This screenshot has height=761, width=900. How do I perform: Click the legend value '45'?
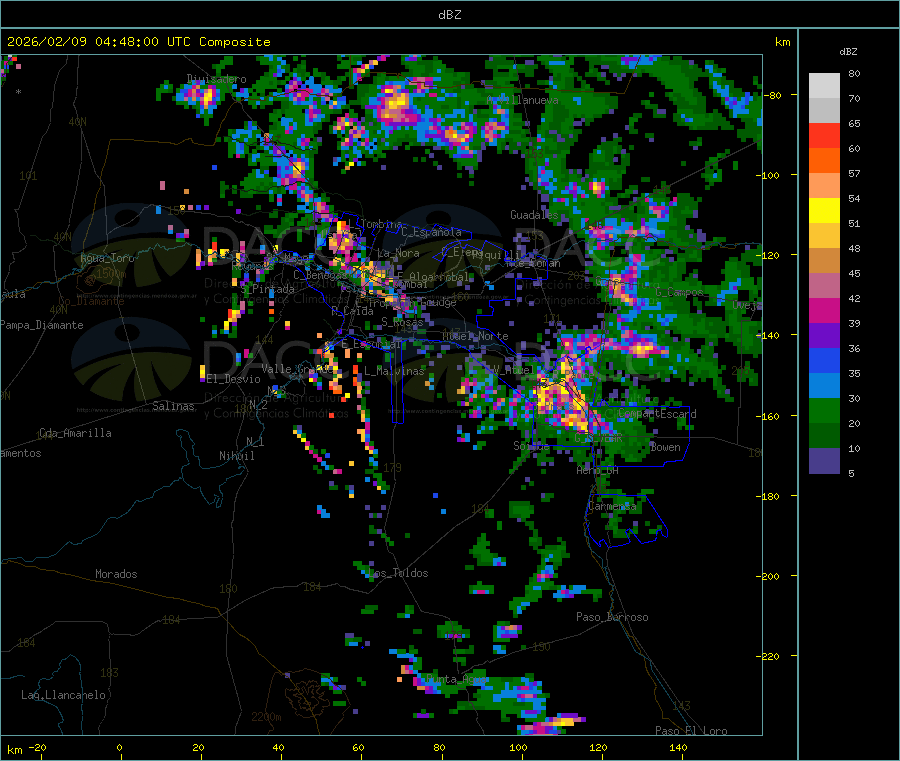pos(854,273)
